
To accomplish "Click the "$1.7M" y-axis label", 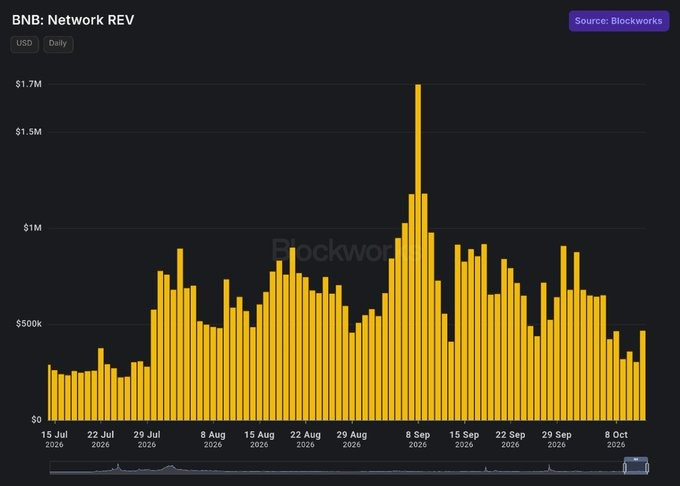I will [29, 84].
